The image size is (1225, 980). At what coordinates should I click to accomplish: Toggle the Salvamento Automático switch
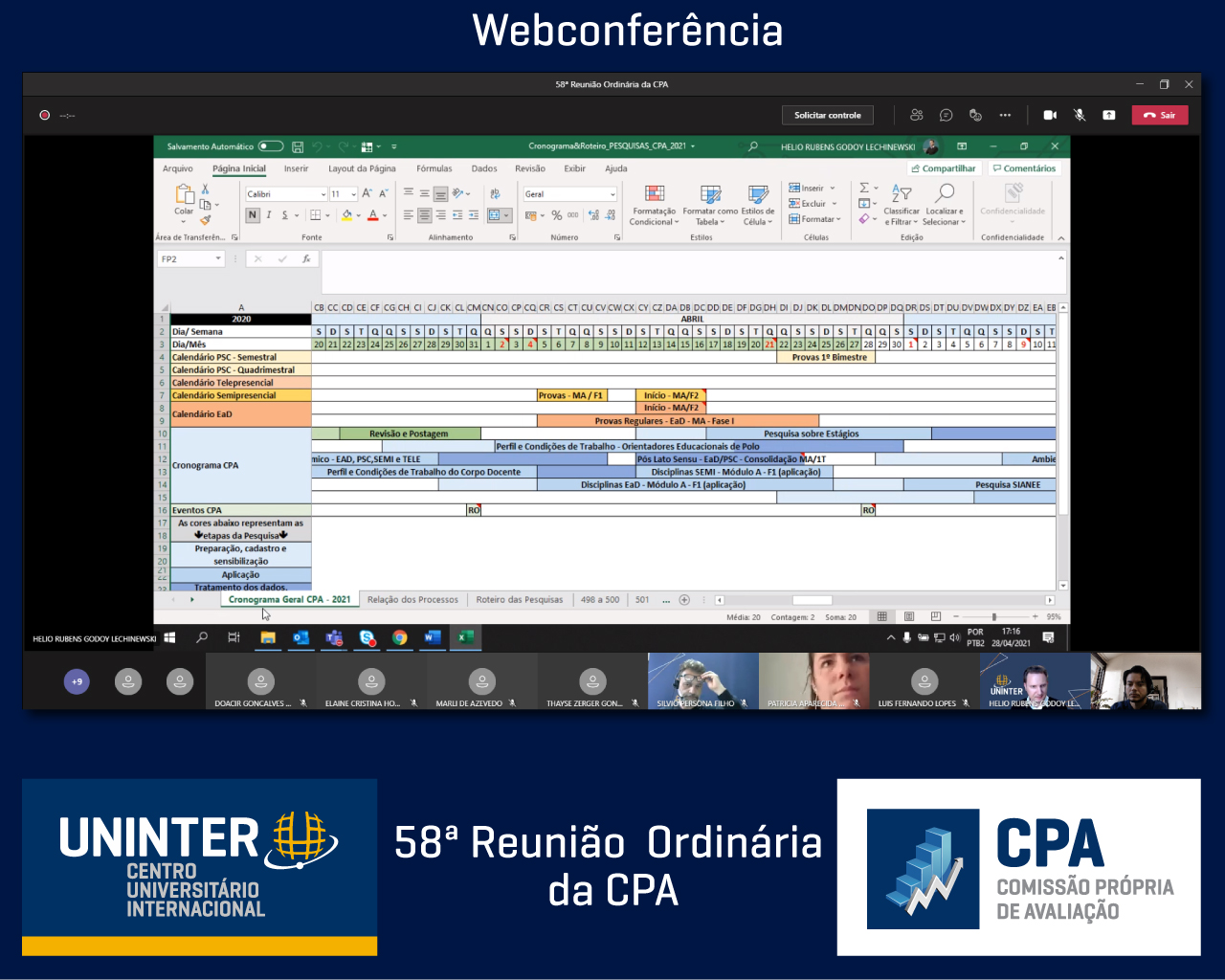tap(271, 146)
